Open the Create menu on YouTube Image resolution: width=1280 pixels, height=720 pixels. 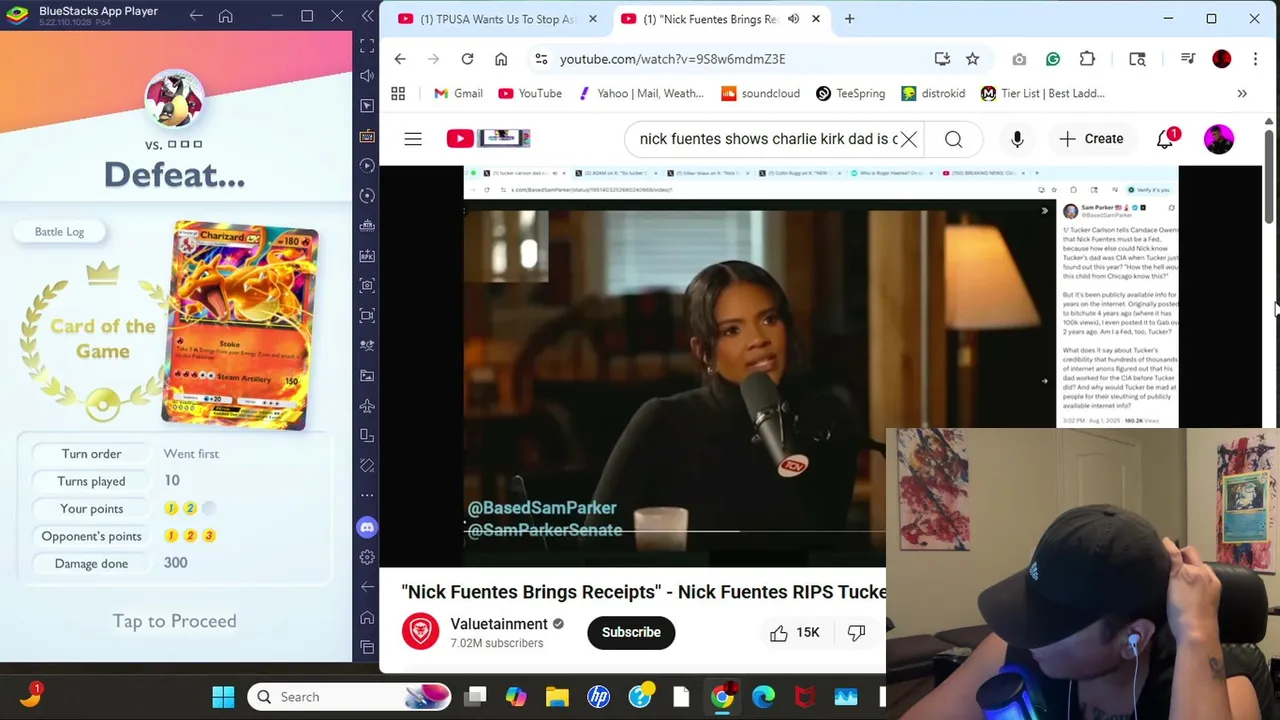1091,139
